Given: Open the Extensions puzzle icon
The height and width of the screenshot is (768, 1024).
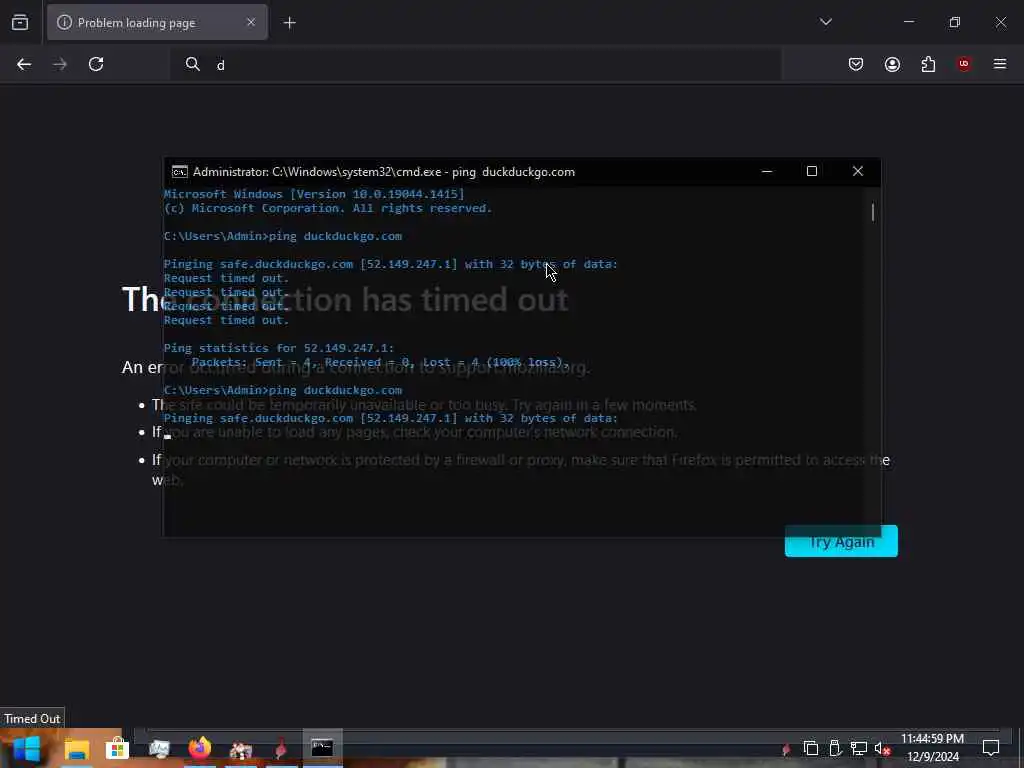Looking at the screenshot, I should click(x=928, y=64).
